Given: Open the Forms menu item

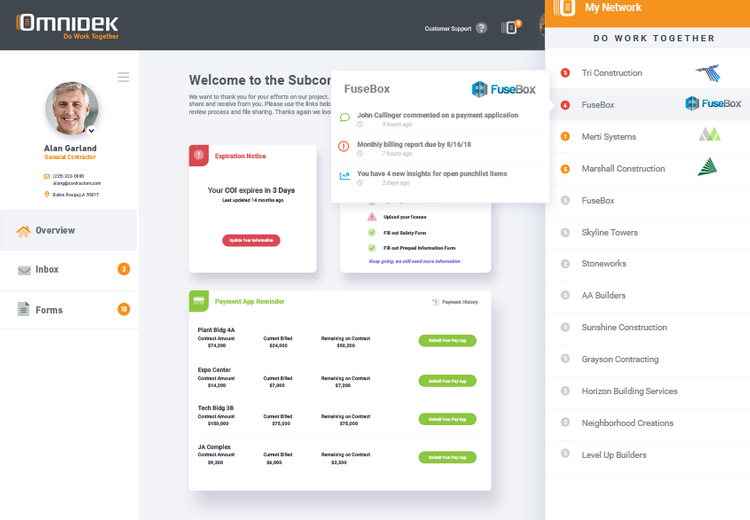Looking at the screenshot, I should click(68, 310).
